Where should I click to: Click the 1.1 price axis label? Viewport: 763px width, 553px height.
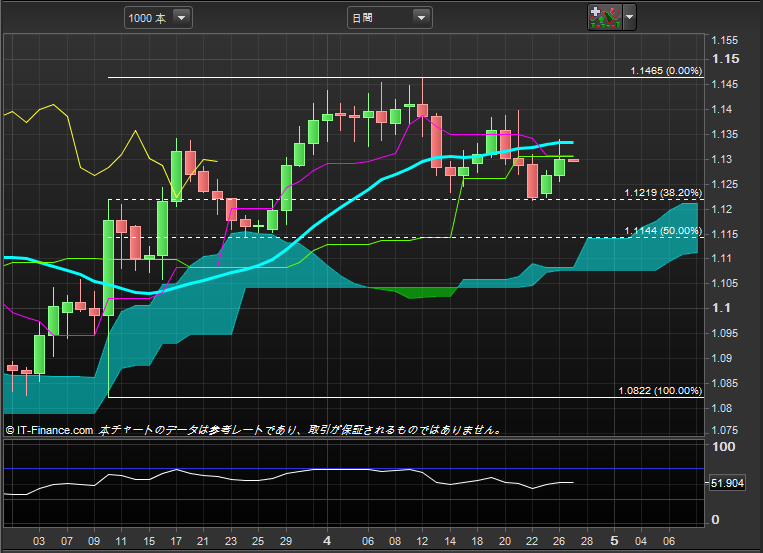tap(721, 308)
